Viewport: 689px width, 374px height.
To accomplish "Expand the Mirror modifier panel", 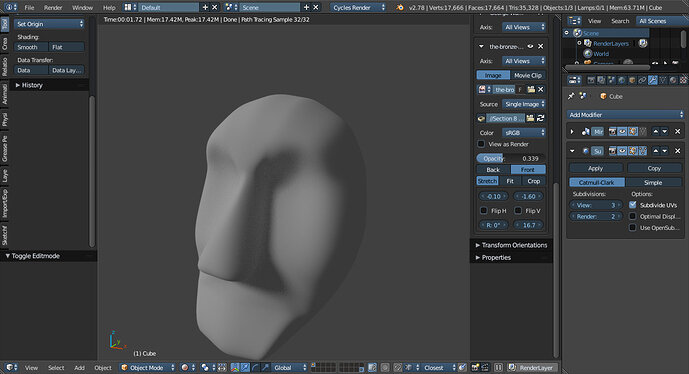I will [x=572, y=131].
